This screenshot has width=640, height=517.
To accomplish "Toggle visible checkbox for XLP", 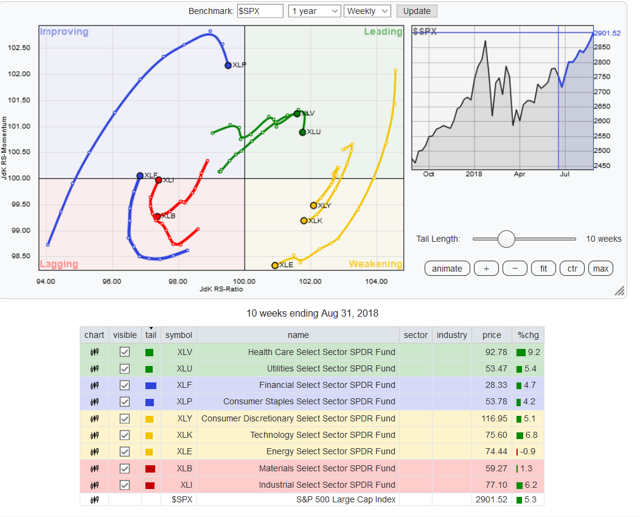I will pyautogui.click(x=124, y=402).
